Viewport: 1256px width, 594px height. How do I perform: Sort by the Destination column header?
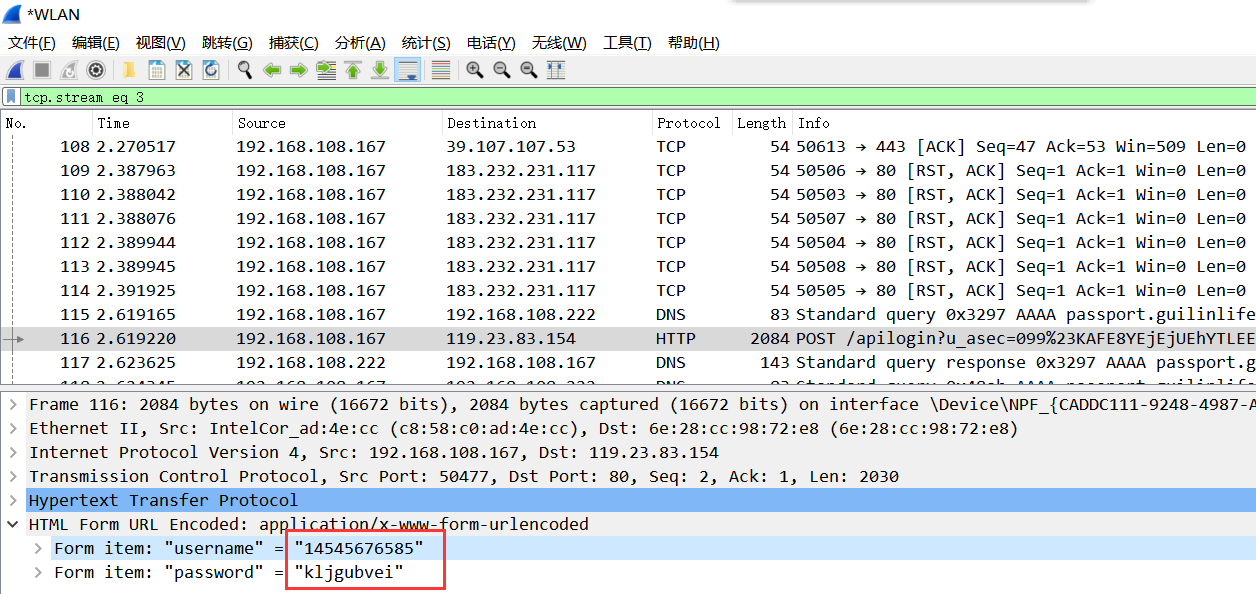pyautogui.click(x=547, y=123)
